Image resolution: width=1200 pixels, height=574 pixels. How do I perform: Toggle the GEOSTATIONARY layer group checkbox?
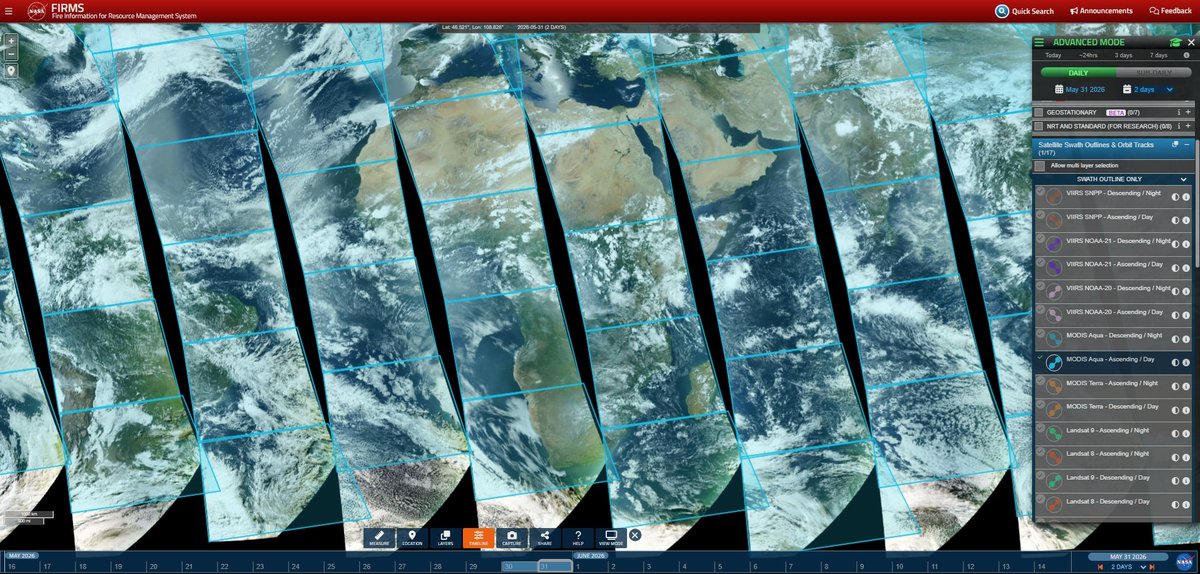[1039, 112]
